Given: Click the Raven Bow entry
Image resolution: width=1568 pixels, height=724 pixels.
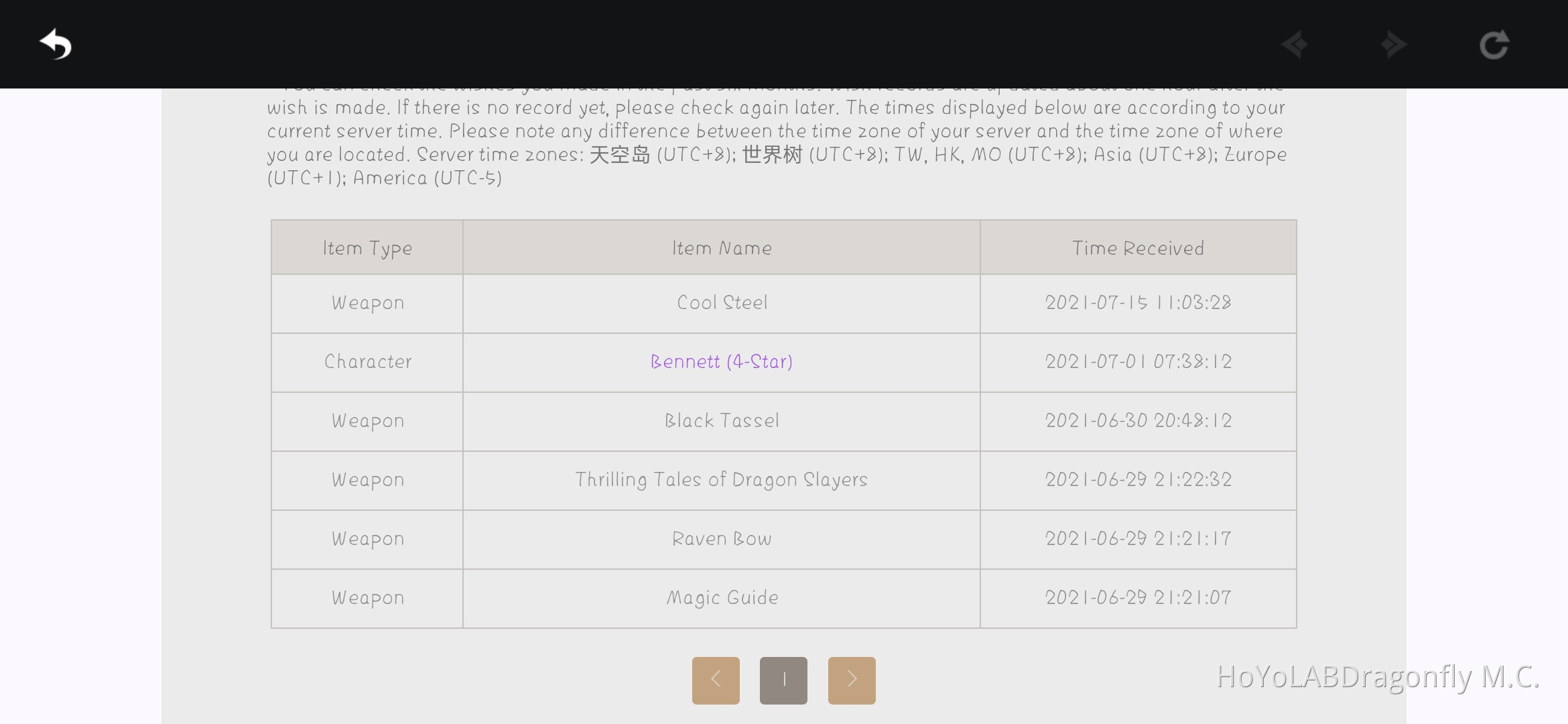Looking at the screenshot, I should (x=721, y=539).
